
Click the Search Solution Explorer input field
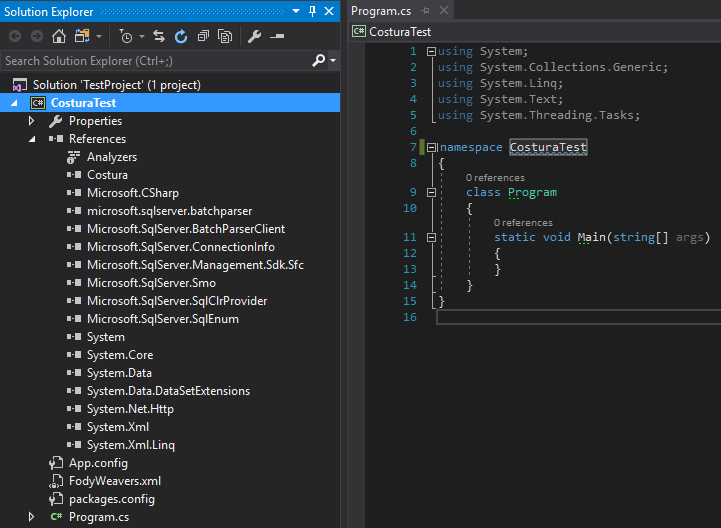point(156,61)
